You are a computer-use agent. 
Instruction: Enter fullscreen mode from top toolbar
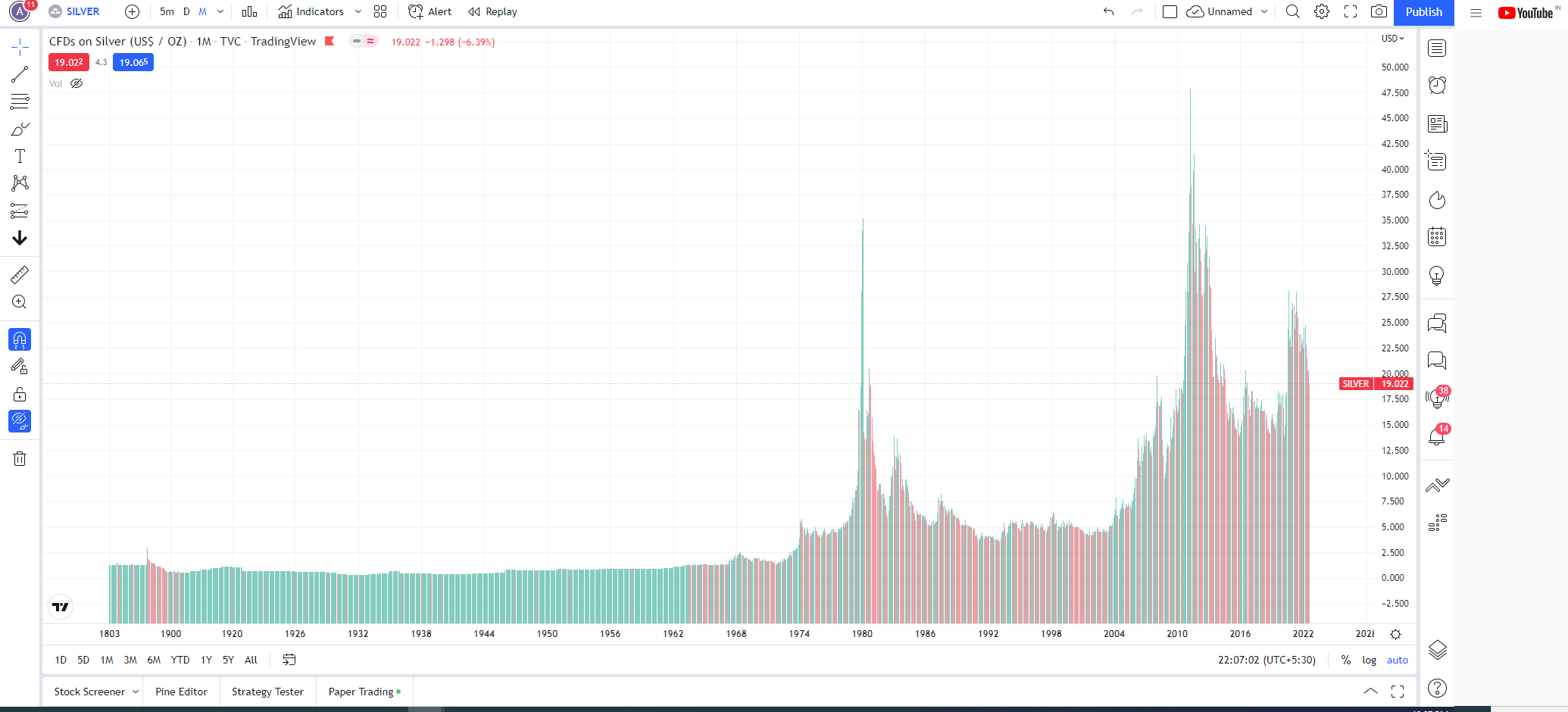click(x=1351, y=11)
